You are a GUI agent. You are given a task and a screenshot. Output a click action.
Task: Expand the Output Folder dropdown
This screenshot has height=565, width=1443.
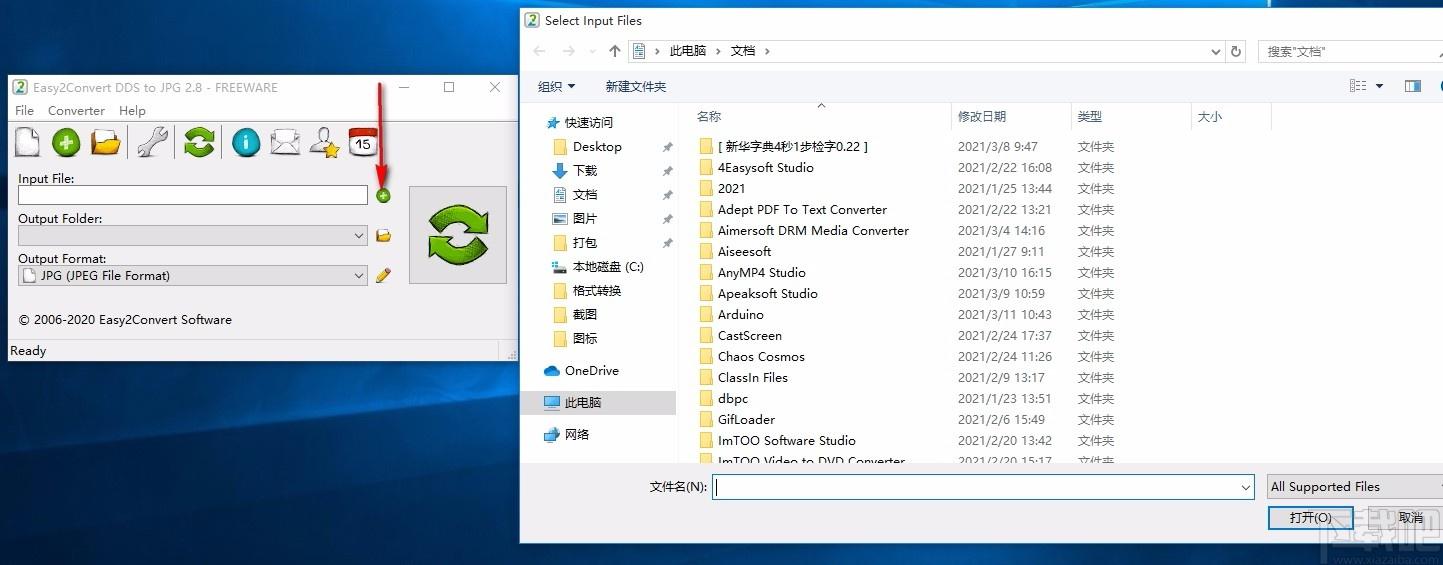point(359,236)
